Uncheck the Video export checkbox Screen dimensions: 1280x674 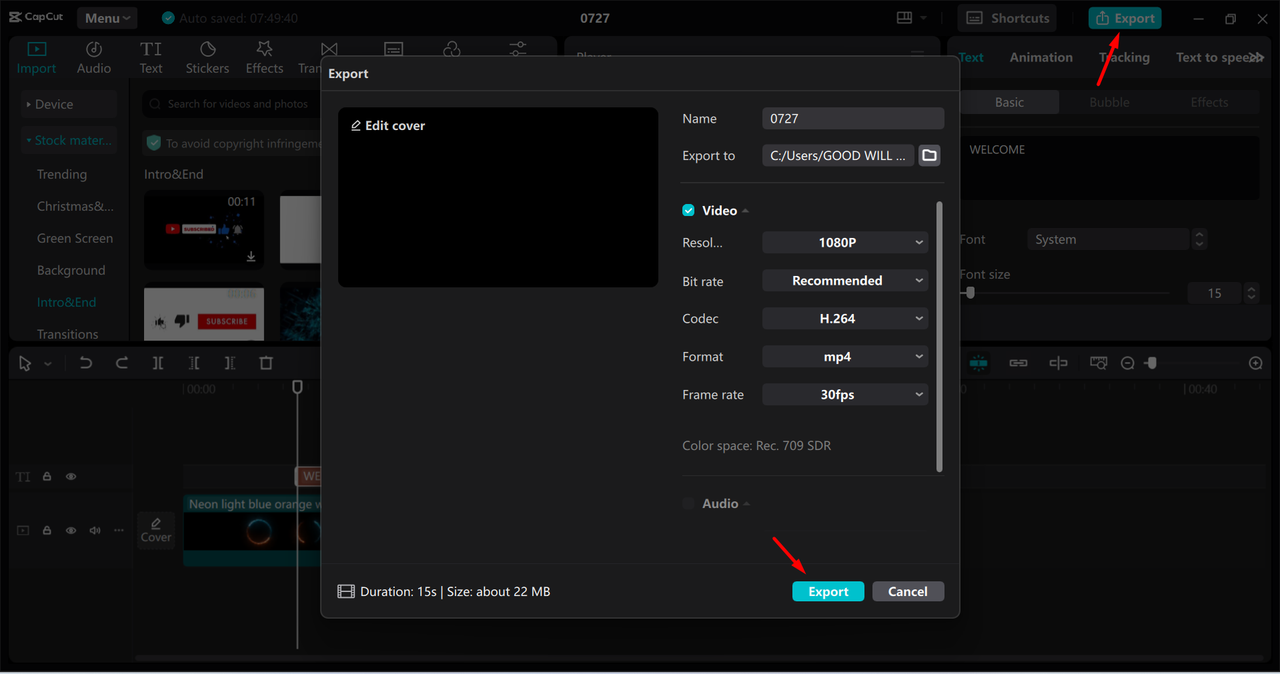tap(688, 210)
